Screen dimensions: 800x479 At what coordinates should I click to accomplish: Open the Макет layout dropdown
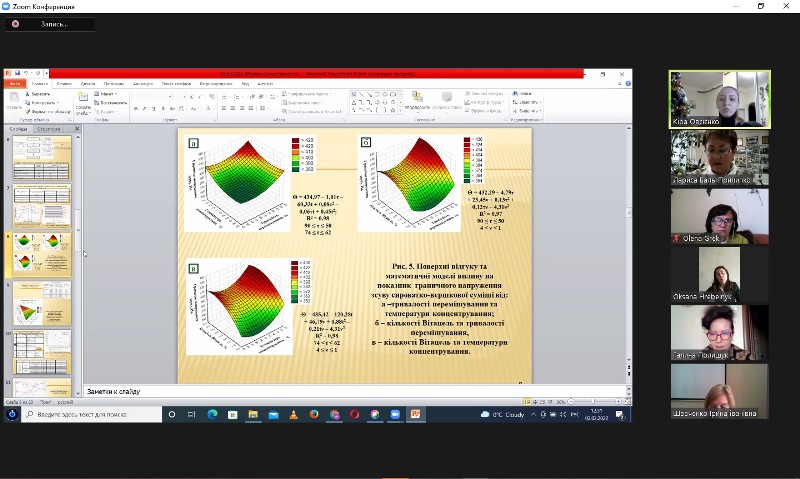click(106, 93)
